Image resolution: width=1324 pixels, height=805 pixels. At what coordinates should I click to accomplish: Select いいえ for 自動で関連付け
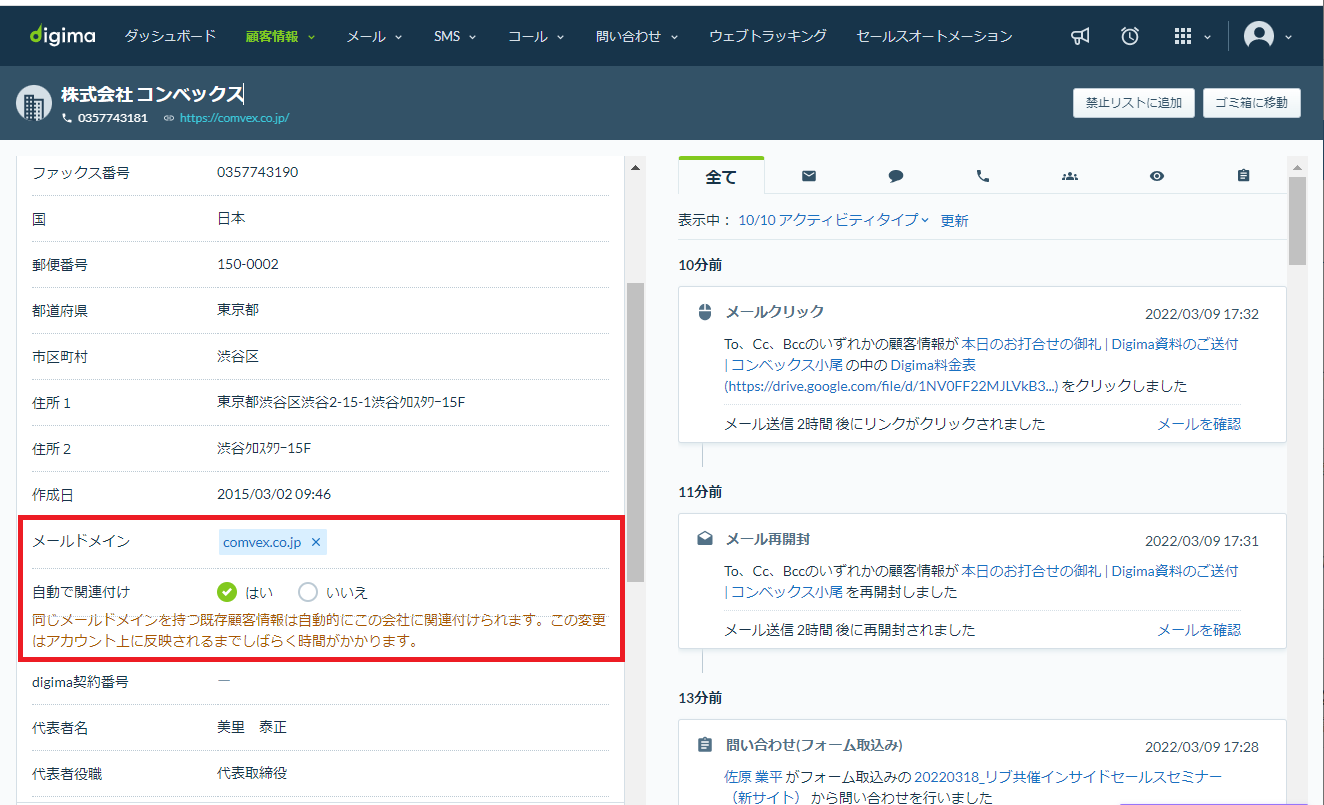click(308, 592)
